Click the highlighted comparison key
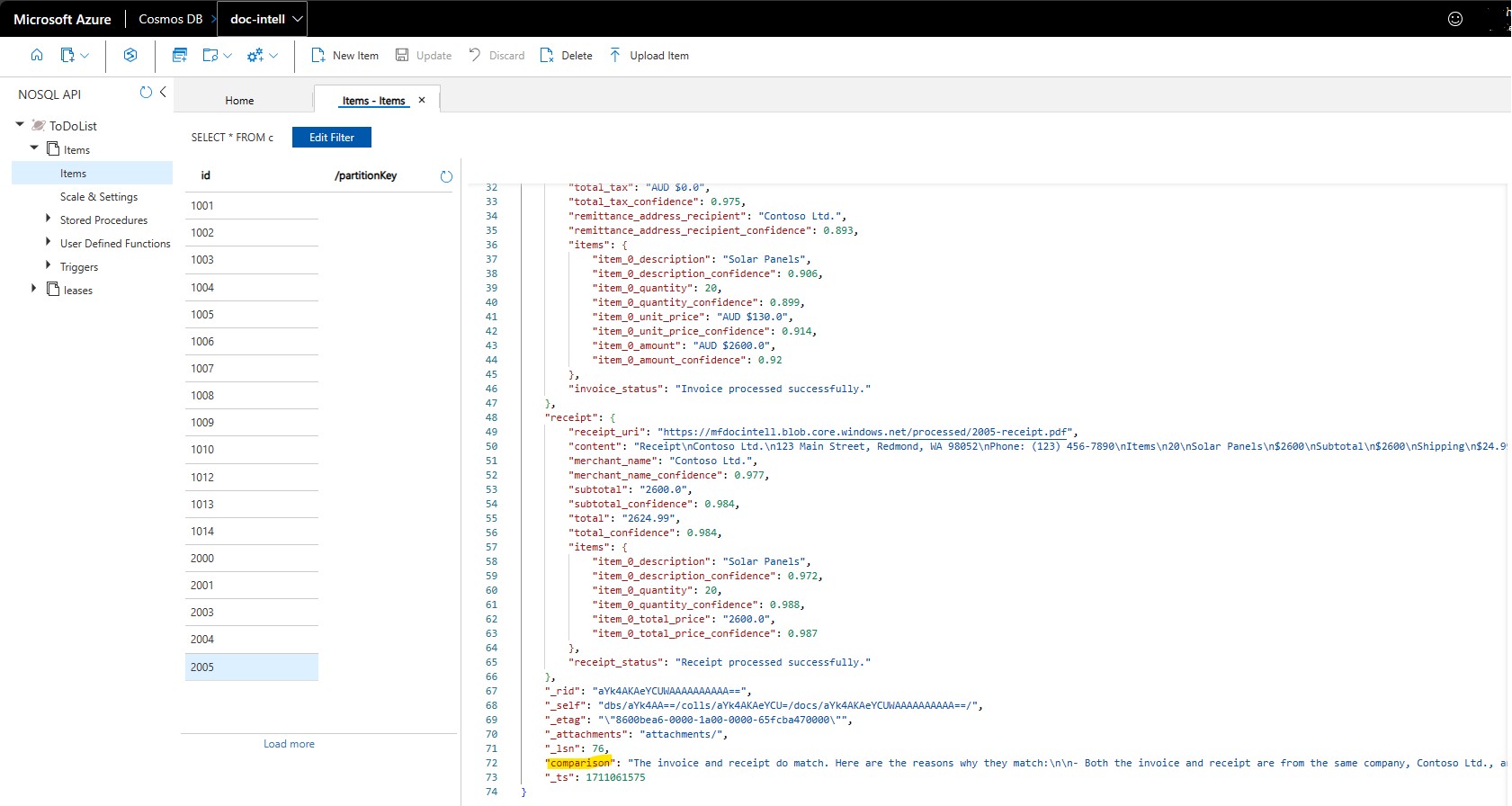Viewport: 1512px width, 806px height. click(x=579, y=763)
